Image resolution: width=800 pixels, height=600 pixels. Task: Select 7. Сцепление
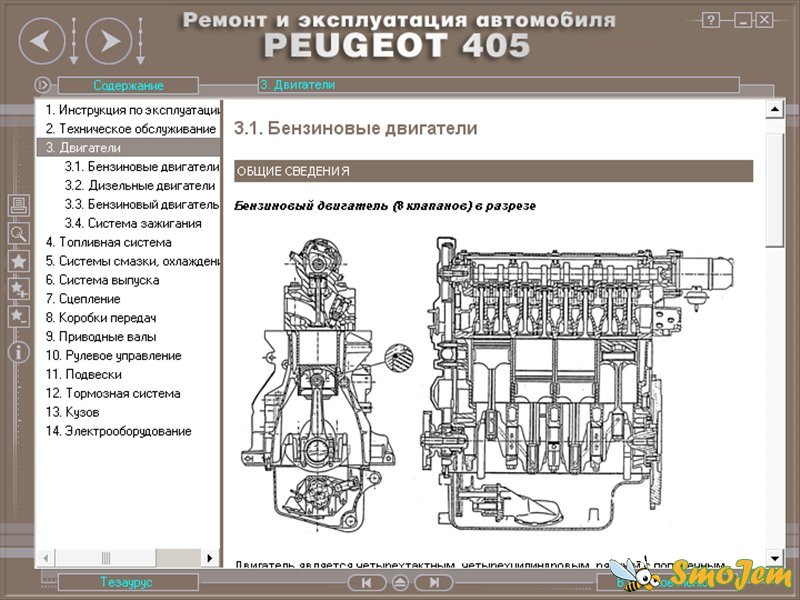pyautogui.click(x=83, y=298)
